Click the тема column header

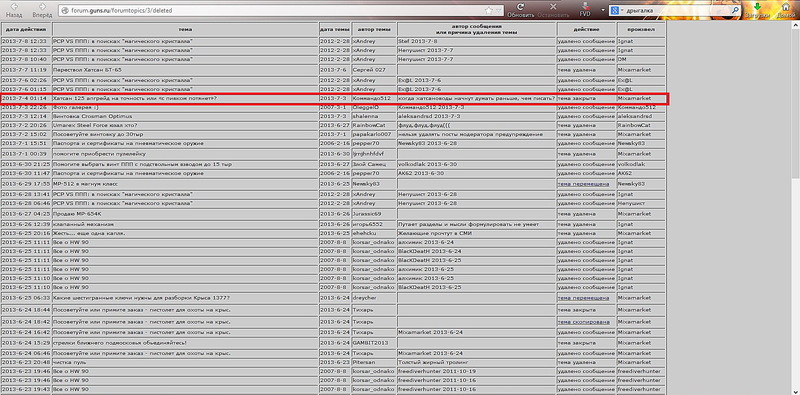click(185, 29)
